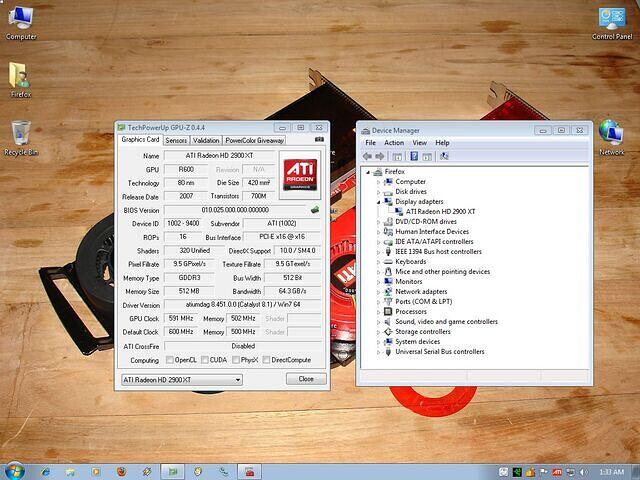Open the Firefox user folder desktop icon
The image size is (640, 480).
(x=20, y=80)
